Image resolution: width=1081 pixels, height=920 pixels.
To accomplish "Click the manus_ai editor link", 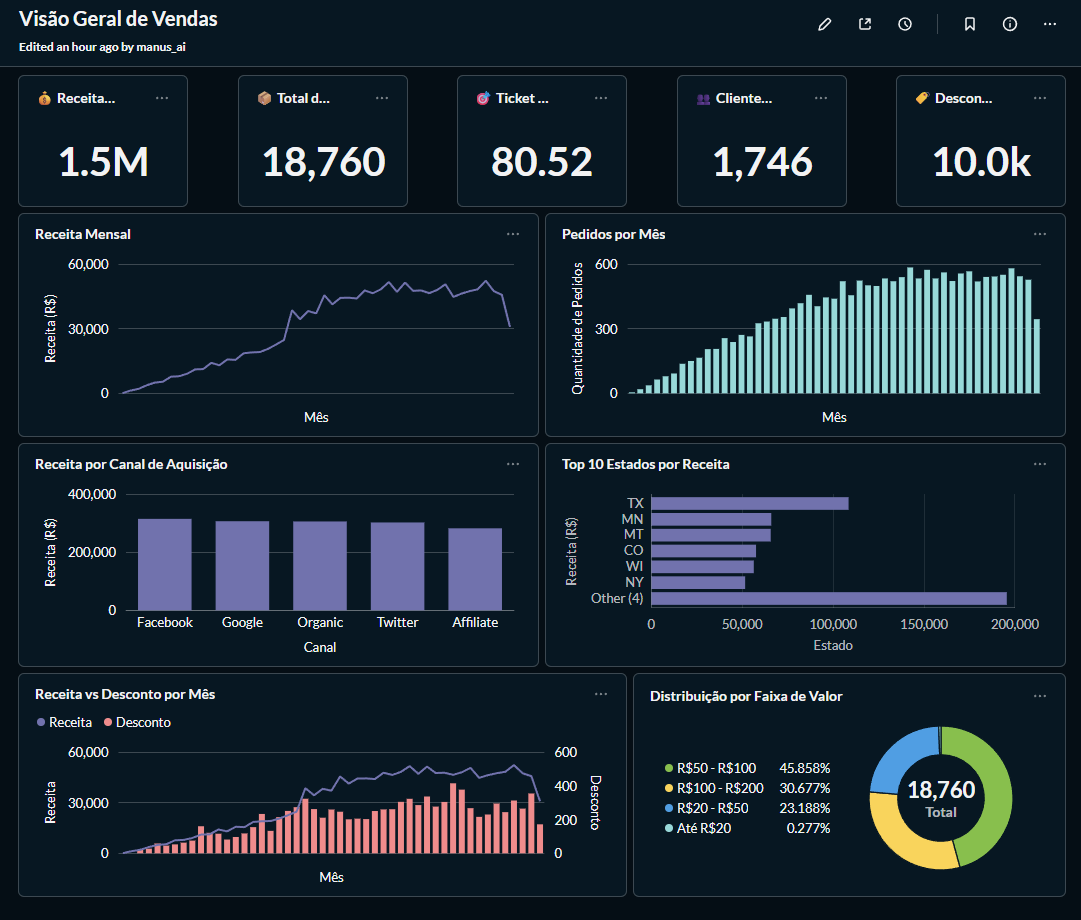I will pyautogui.click(x=160, y=46).
